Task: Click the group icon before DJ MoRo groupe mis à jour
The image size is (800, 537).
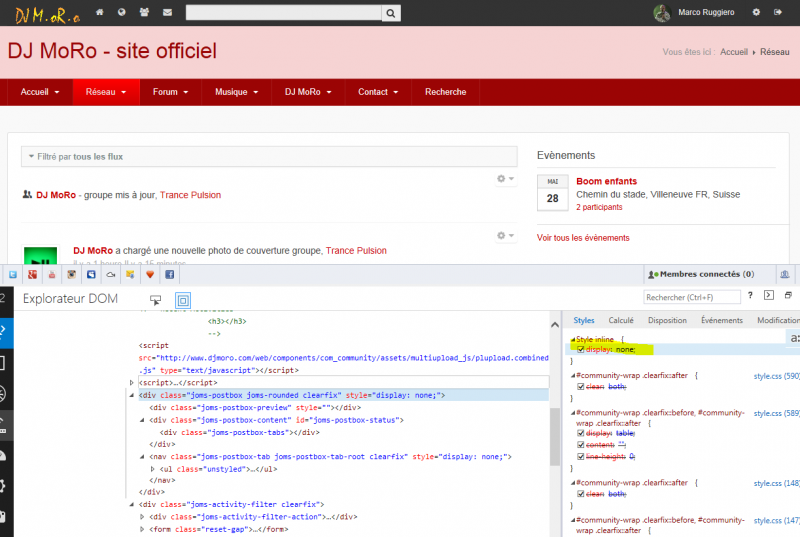Action: [27, 194]
